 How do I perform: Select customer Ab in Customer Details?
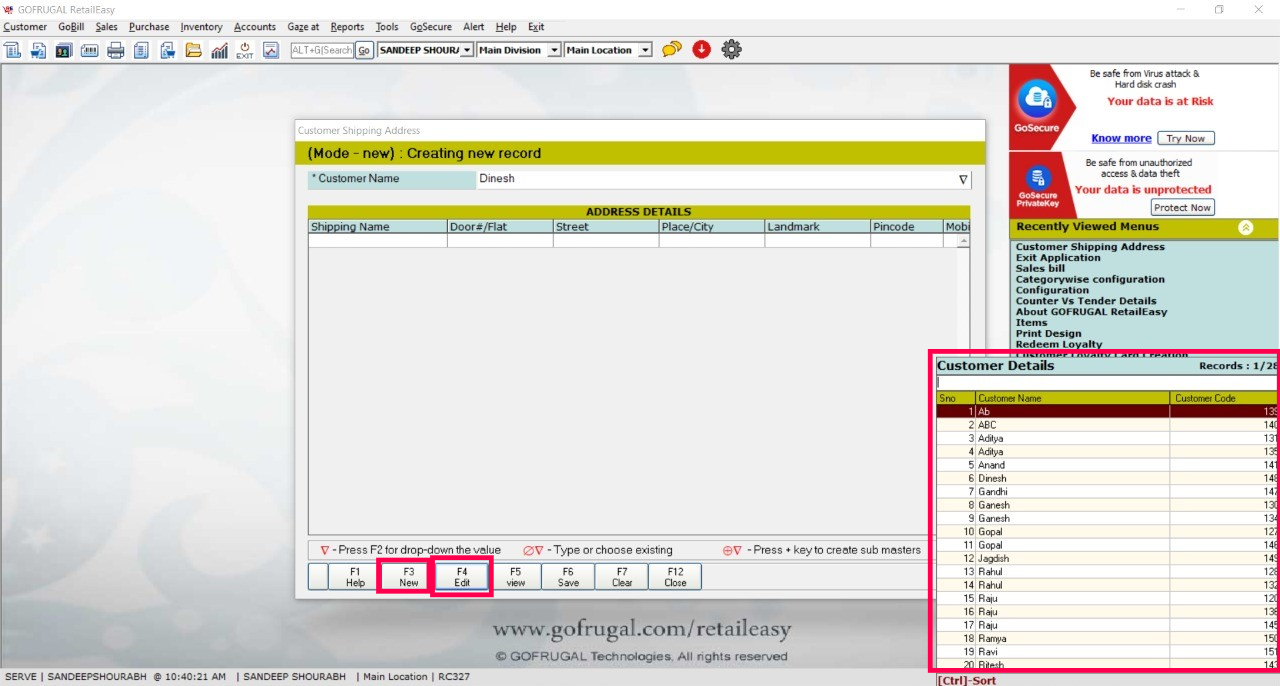click(x=1107, y=411)
